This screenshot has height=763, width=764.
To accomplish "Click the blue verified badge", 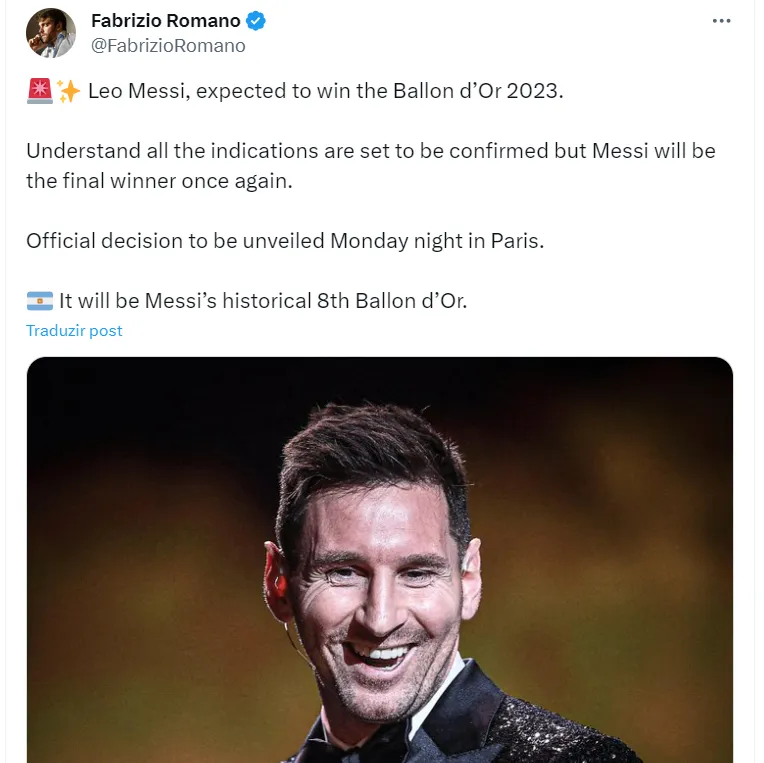I will point(256,21).
